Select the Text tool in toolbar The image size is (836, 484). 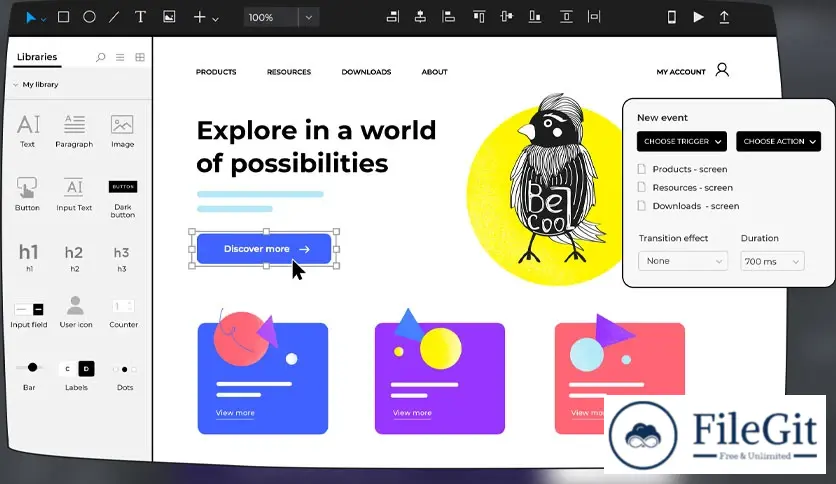140,17
